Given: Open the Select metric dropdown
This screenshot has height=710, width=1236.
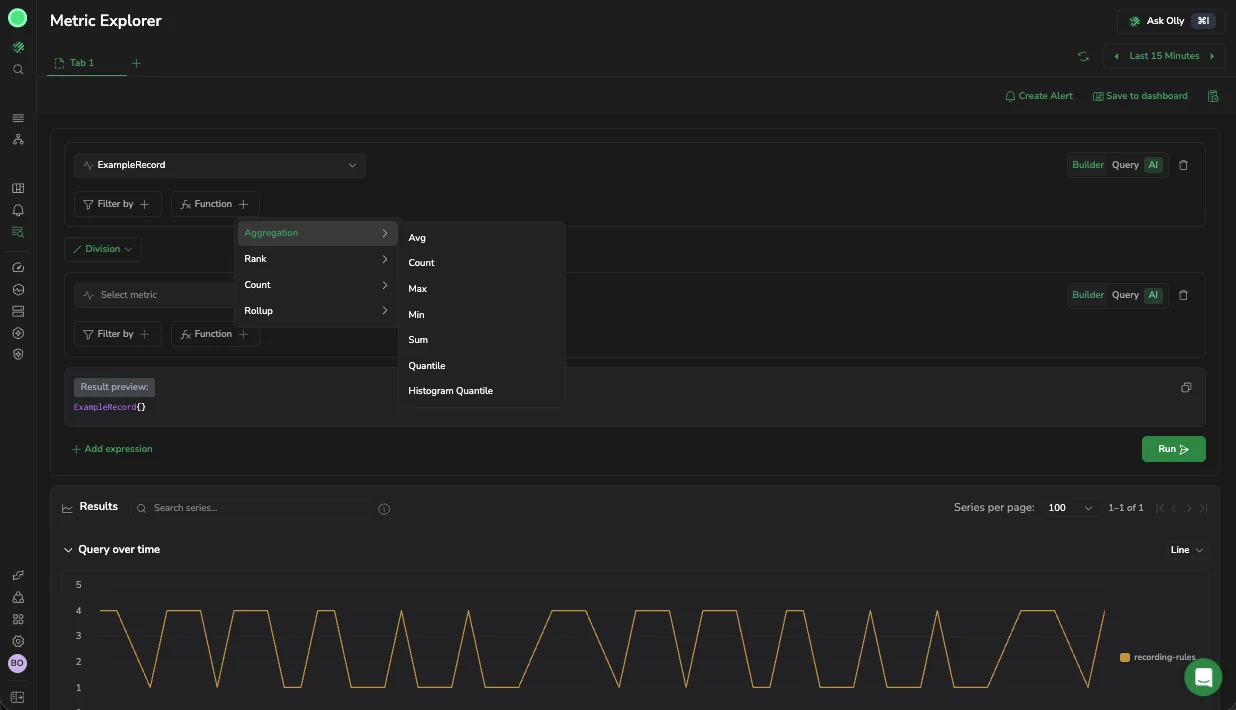Looking at the screenshot, I should [x=155, y=295].
